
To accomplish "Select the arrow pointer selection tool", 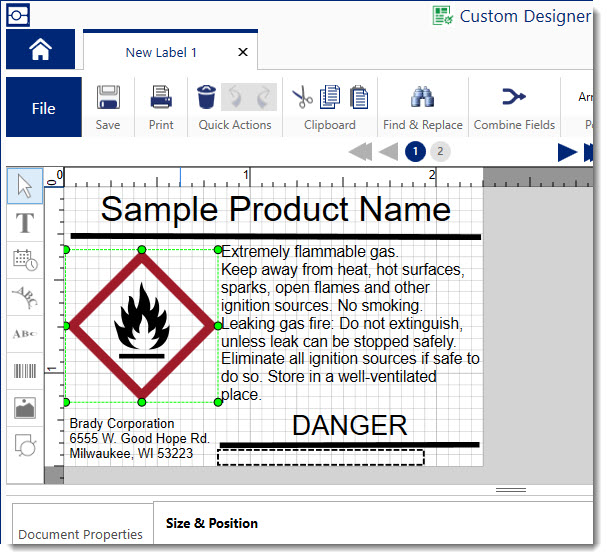I will (x=25, y=185).
